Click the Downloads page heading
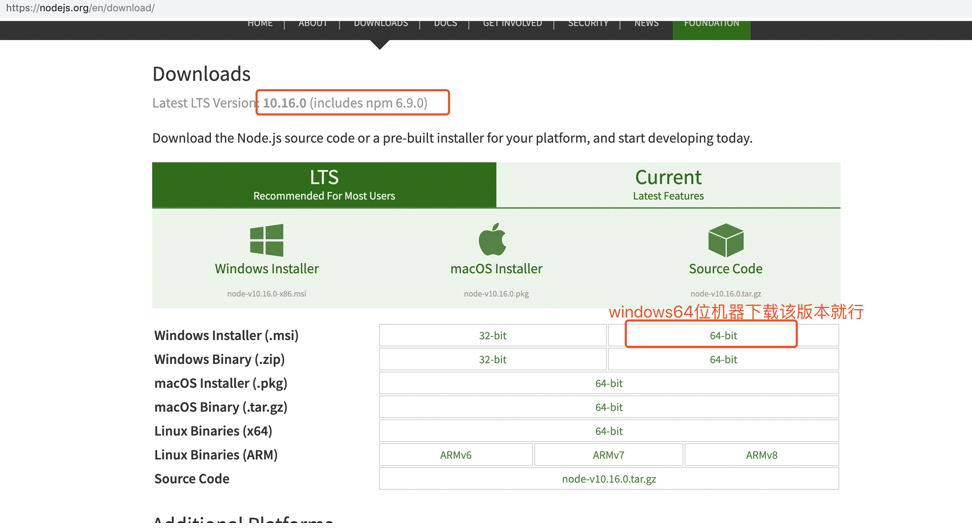The width and height of the screenshot is (972, 530). pyautogui.click(x=201, y=74)
